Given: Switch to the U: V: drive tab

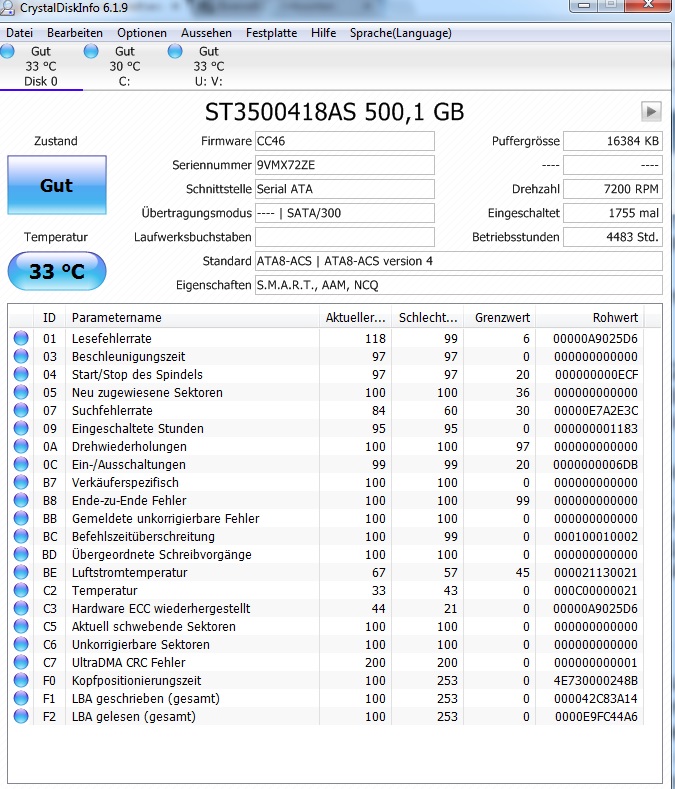Looking at the screenshot, I should [x=209, y=66].
